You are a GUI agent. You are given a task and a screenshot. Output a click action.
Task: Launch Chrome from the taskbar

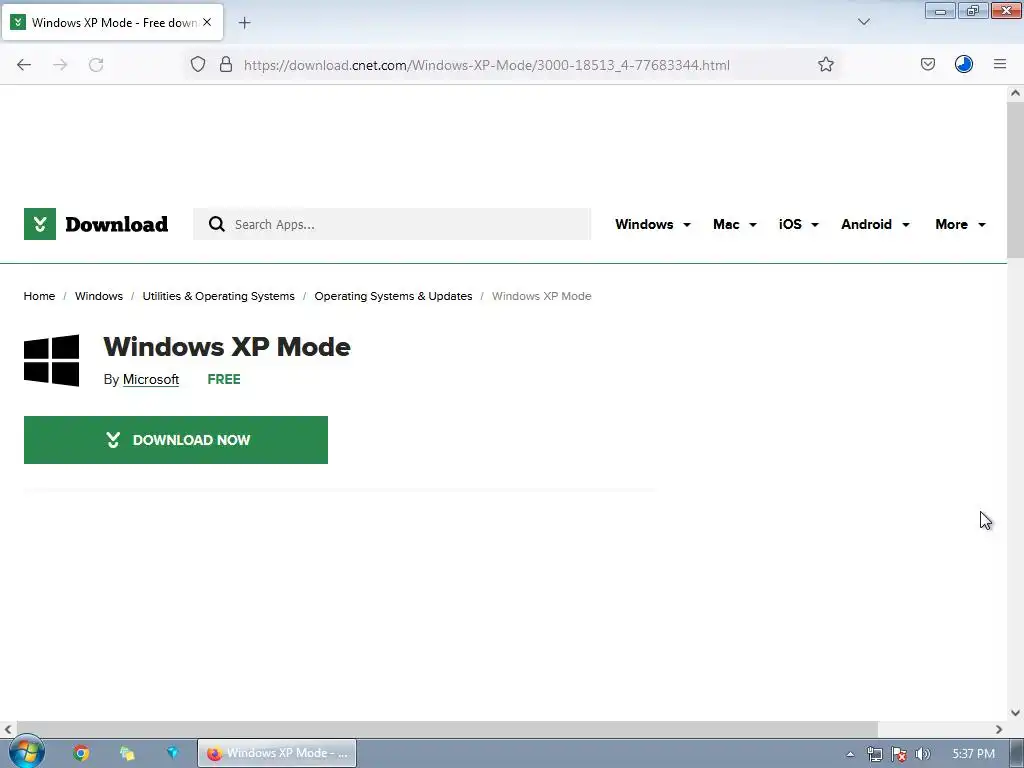(81, 753)
